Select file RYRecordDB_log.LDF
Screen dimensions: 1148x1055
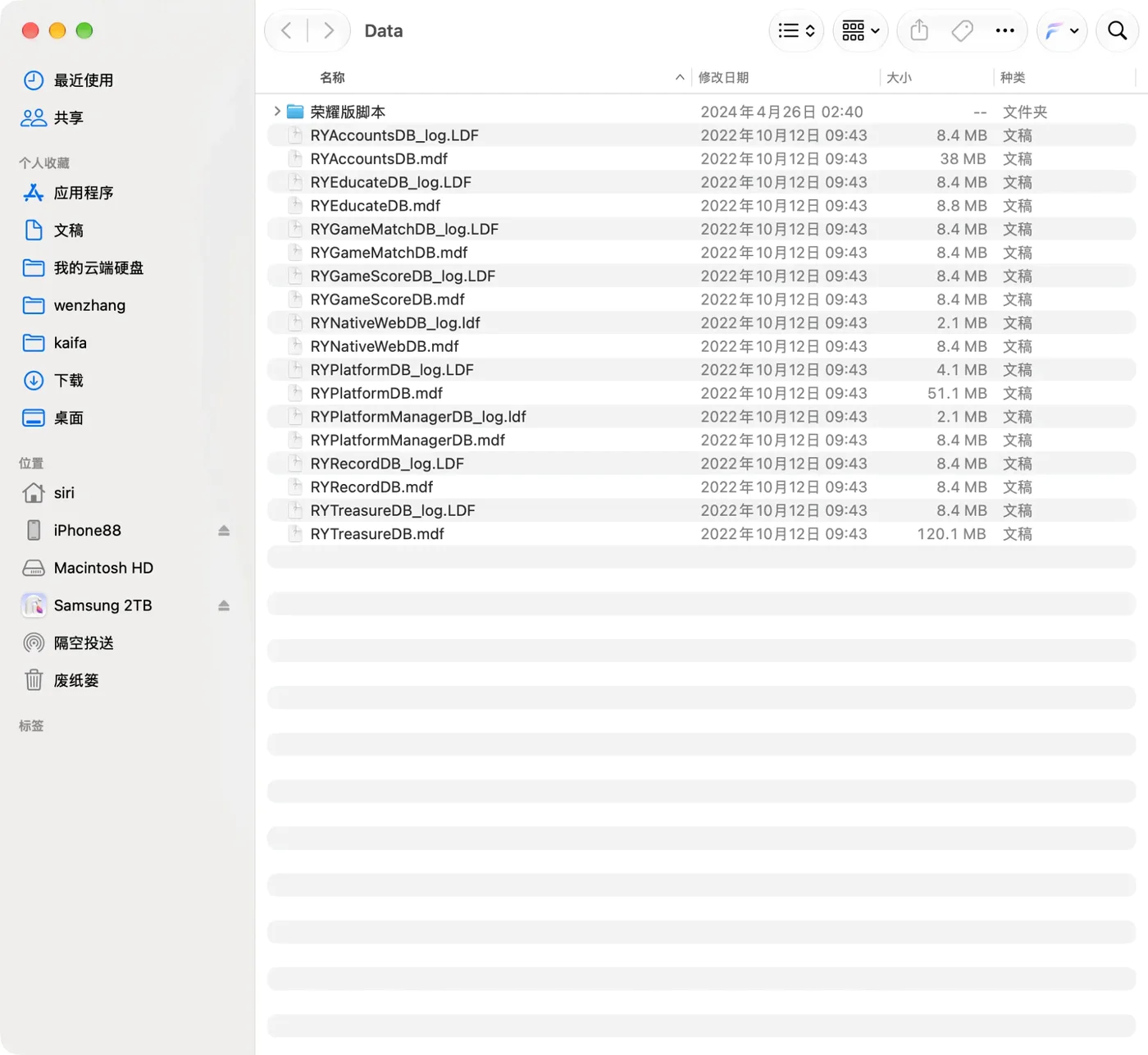pos(701,464)
